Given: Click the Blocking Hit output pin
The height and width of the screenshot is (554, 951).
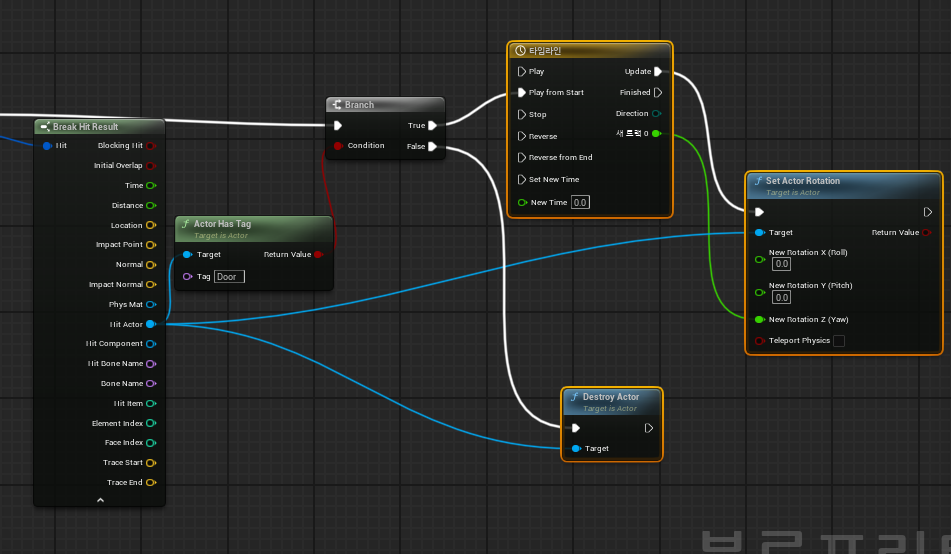Looking at the screenshot, I should tap(151, 146).
